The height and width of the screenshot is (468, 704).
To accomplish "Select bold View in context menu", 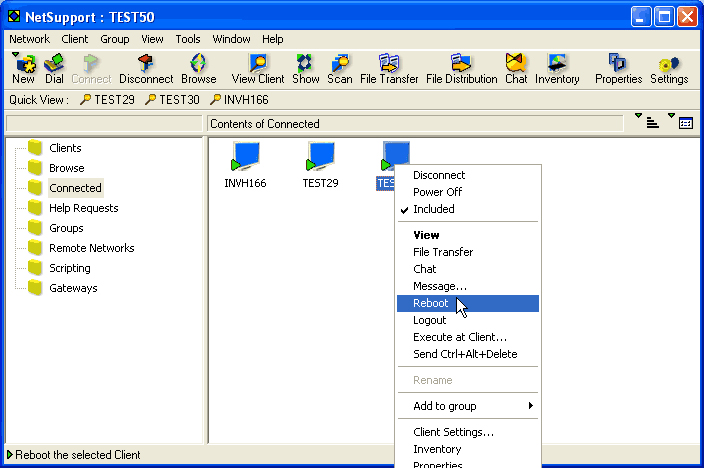I will 468,235.
